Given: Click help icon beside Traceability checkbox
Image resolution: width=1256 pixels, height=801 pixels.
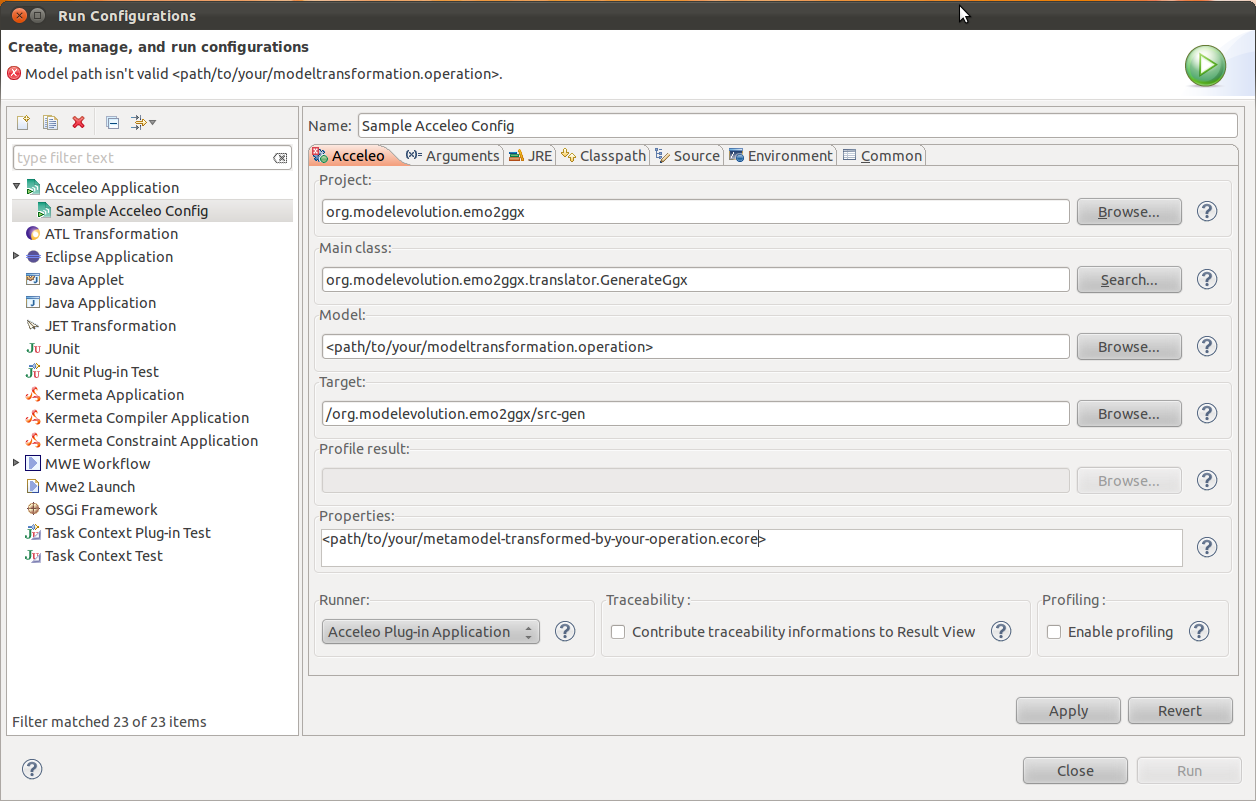Looking at the screenshot, I should coord(1000,631).
